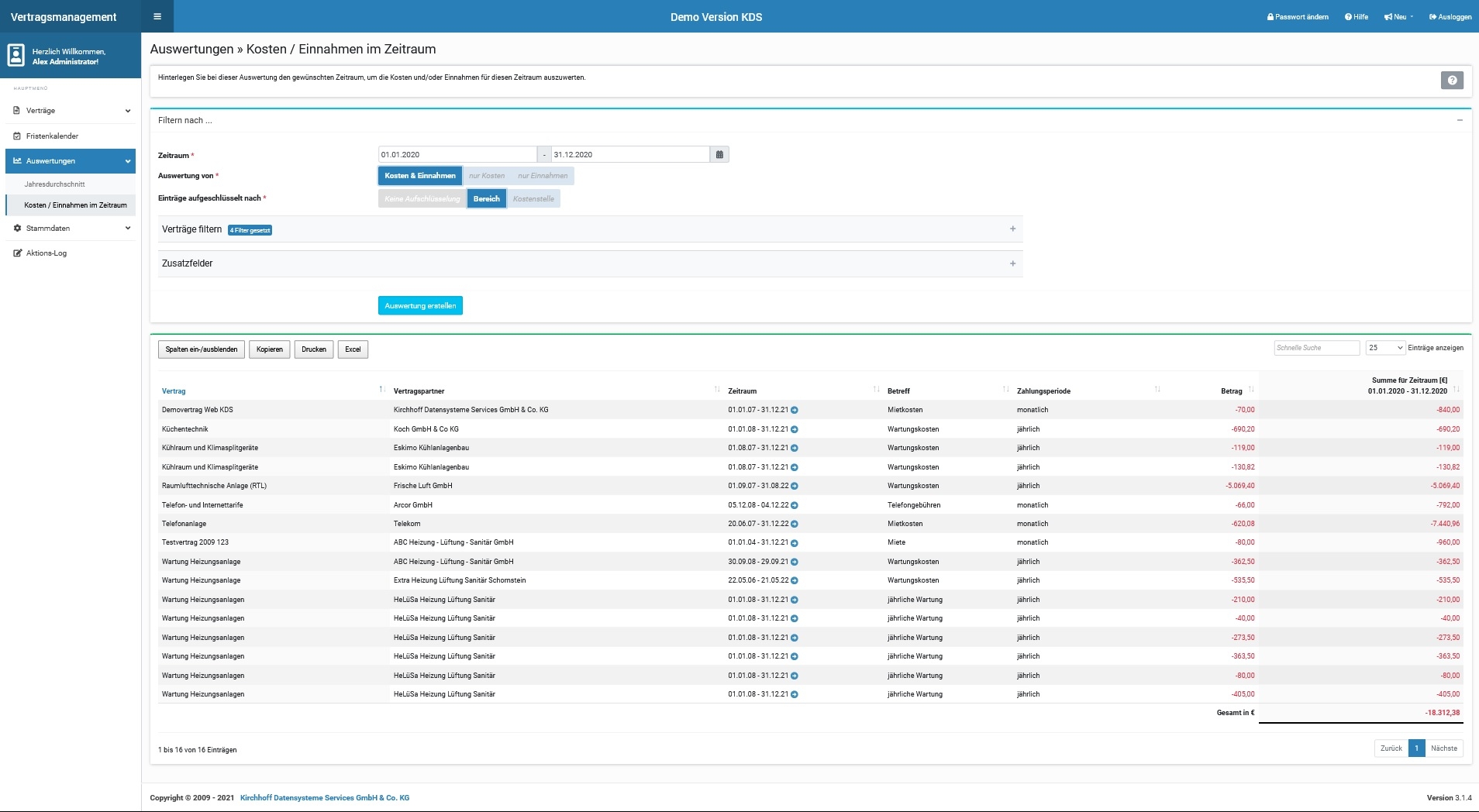Click the arrow icon in Küchentechnik row
Screen dimensions: 1479x812
click(x=795, y=429)
